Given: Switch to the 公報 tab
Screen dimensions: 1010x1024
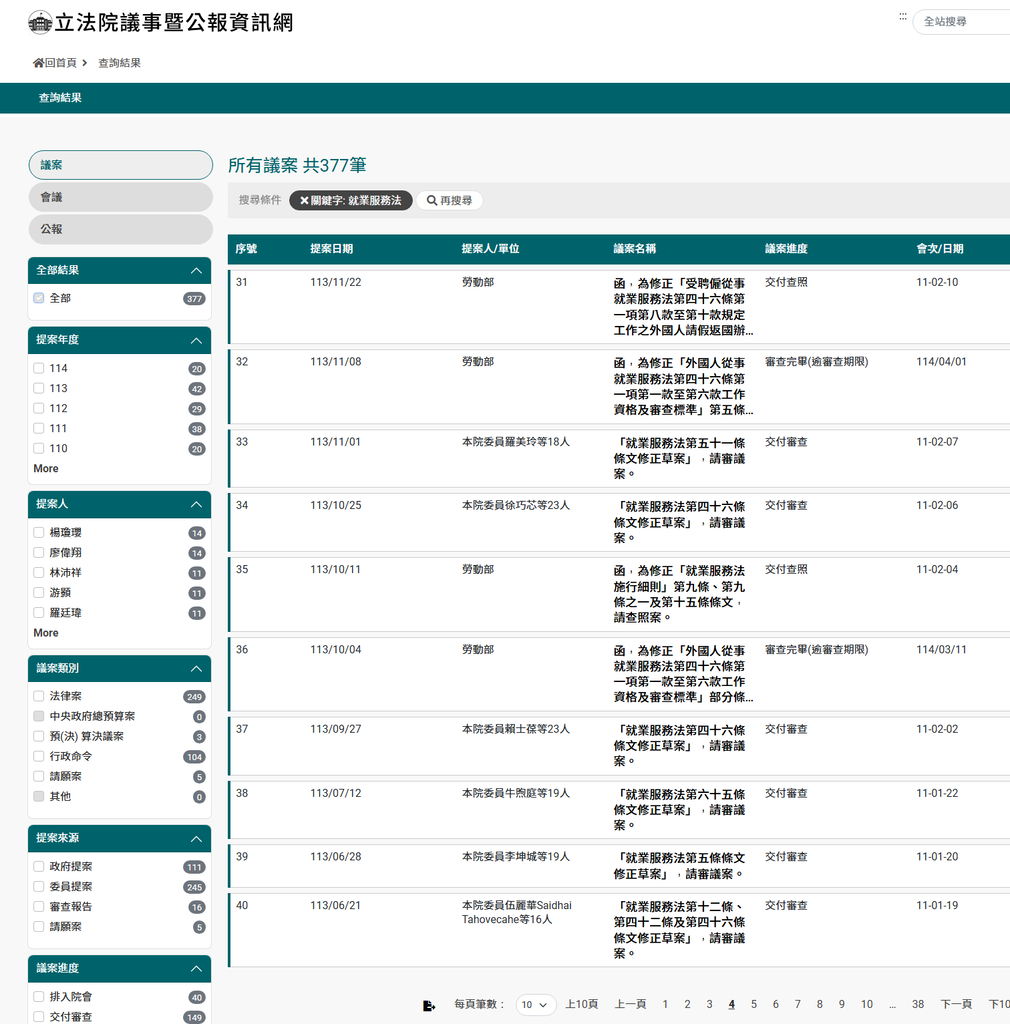Looking at the screenshot, I should [x=120, y=229].
